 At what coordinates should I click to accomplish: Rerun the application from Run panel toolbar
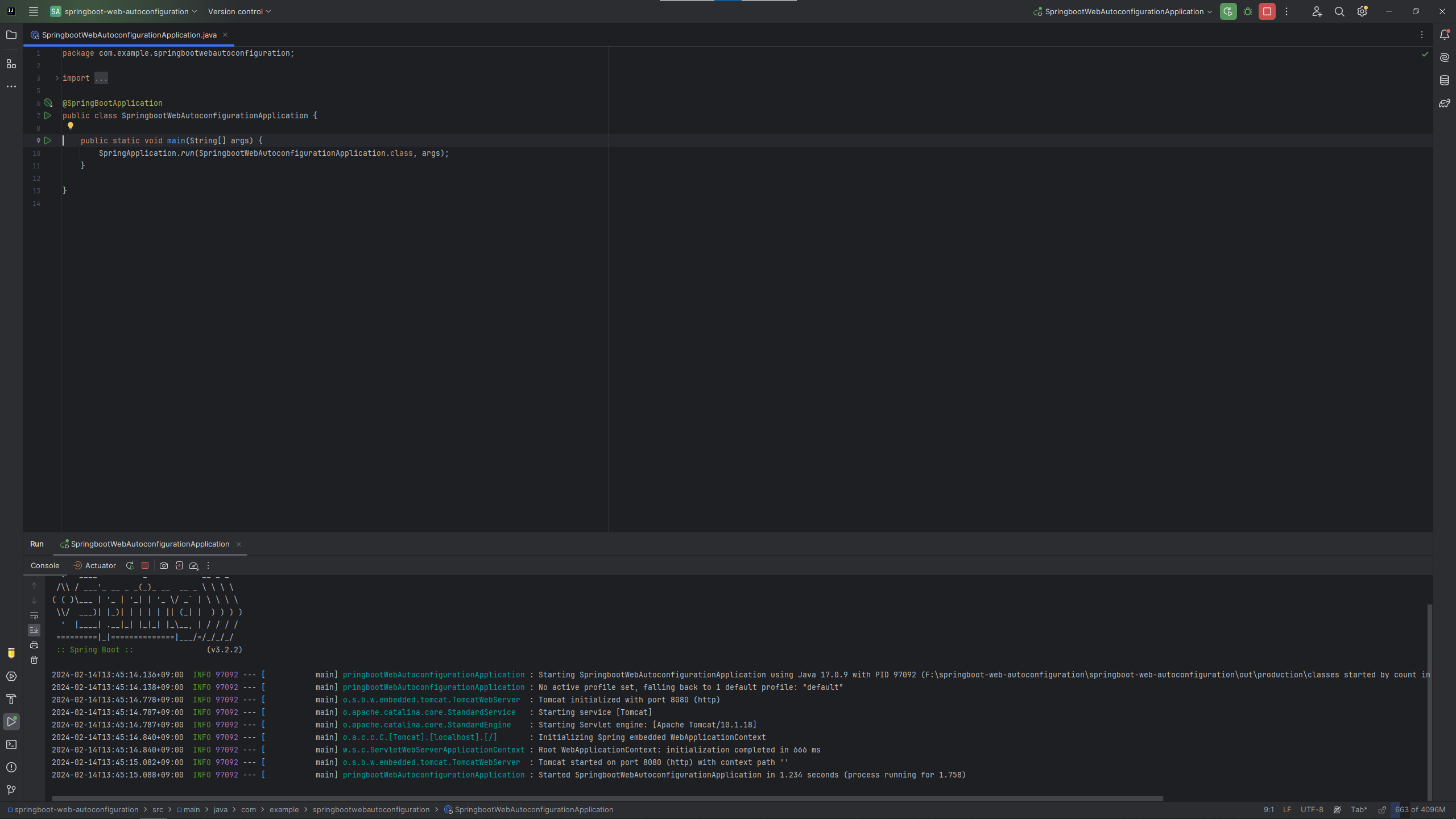(x=130, y=565)
